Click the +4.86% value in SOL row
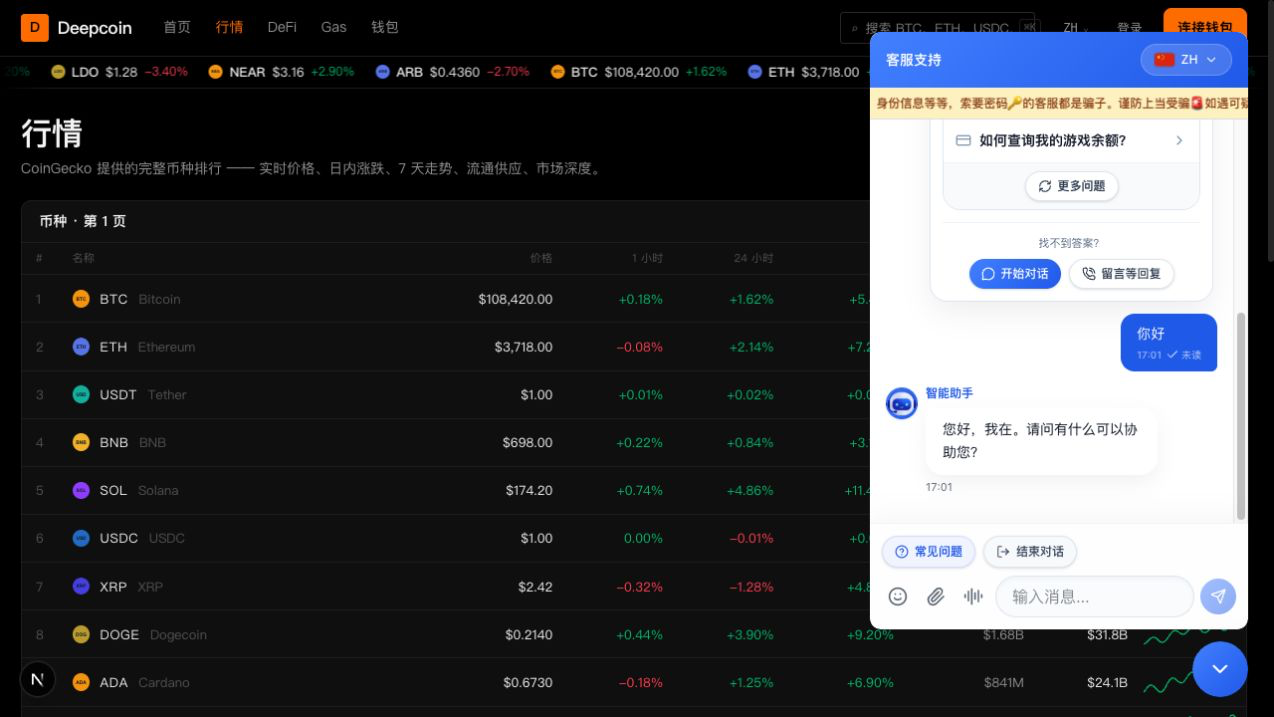The image size is (1274, 717). pyautogui.click(x=751, y=490)
